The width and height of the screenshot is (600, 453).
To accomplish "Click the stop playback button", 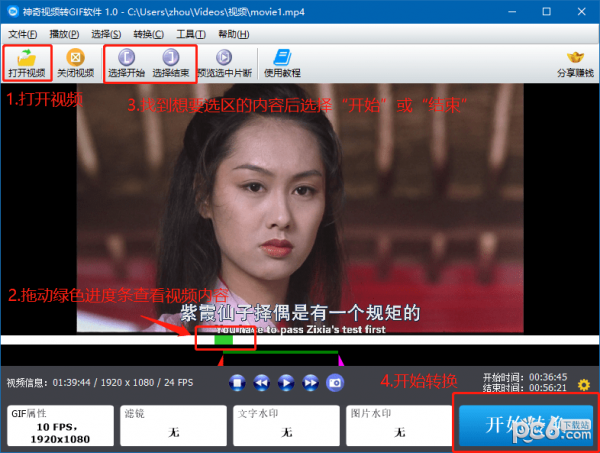I will [237, 383].
